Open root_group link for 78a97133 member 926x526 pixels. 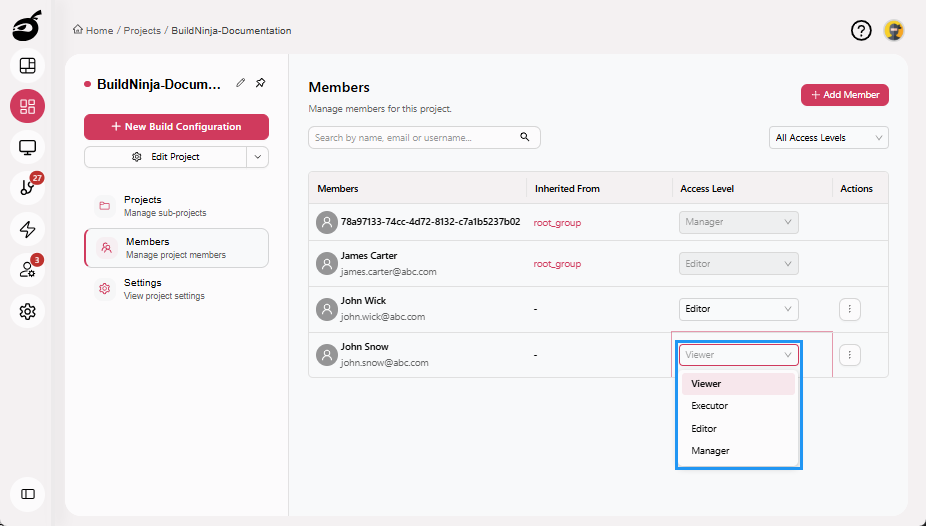[x=557, y=223]
